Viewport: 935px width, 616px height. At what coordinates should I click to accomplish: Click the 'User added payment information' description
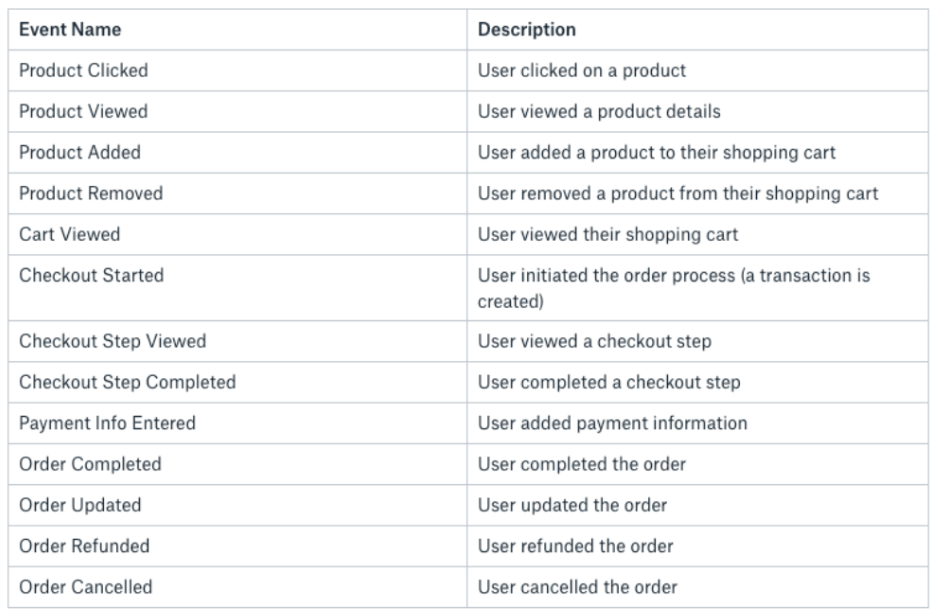(x=612, y=423)
